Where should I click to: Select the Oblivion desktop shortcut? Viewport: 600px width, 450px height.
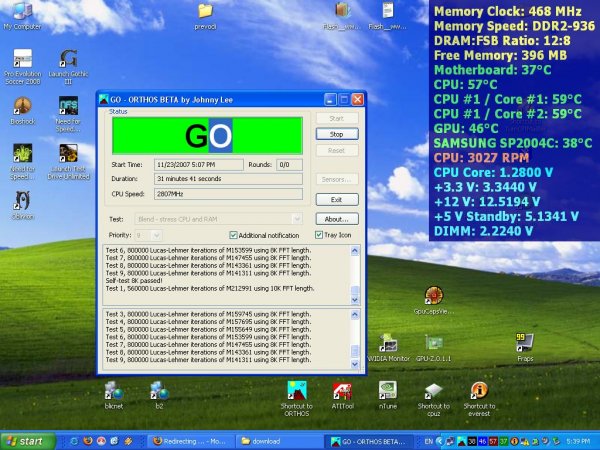pyautogui.click(x=23, y=205)
